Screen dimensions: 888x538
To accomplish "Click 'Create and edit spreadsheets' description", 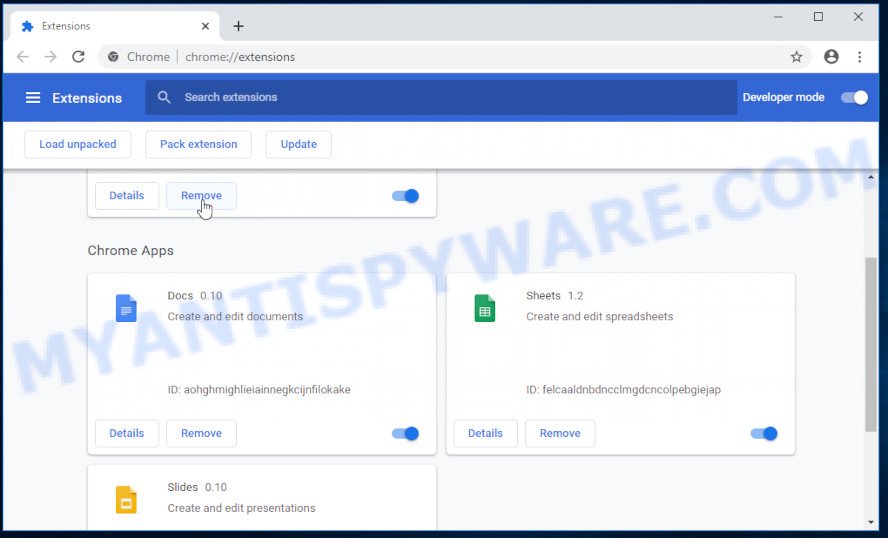I will 600,317.
